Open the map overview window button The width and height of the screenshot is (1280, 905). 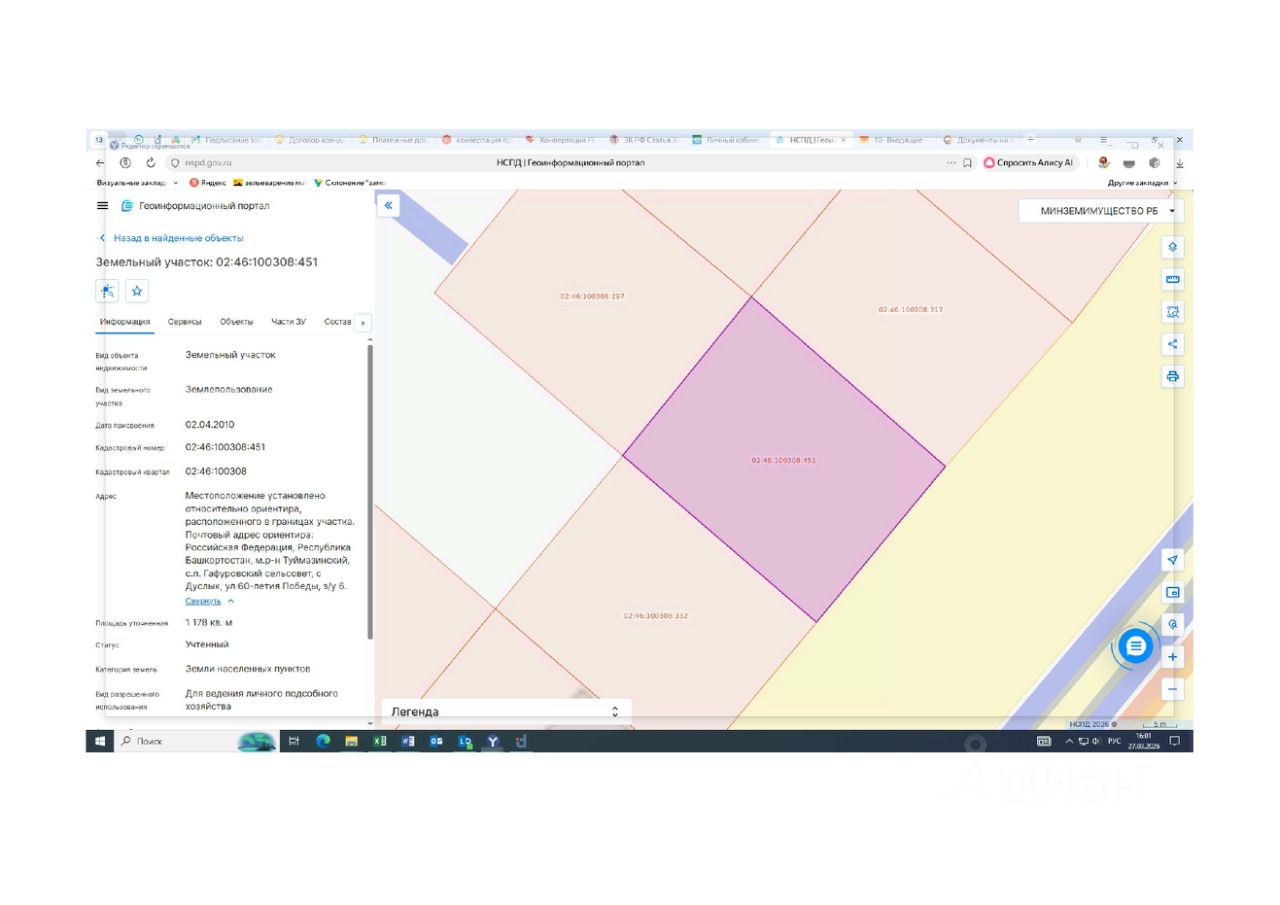pos(1173,592)
